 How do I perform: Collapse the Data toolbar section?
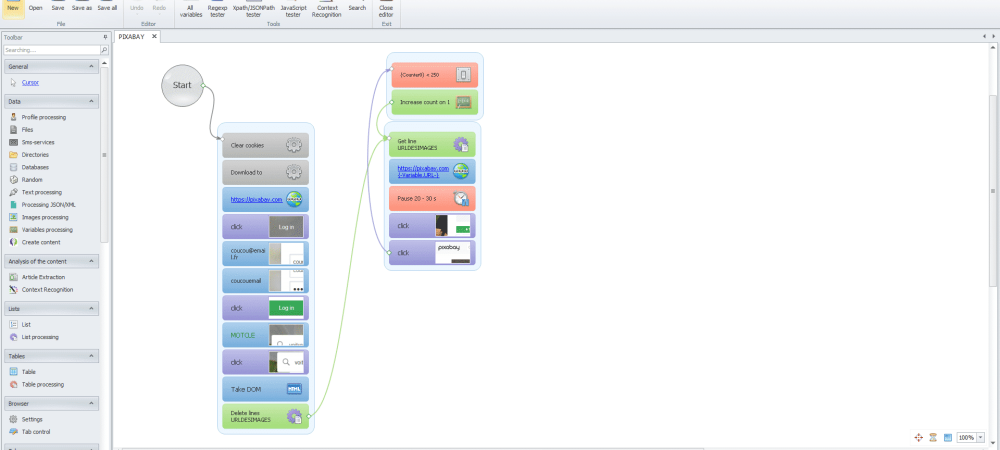click(x=92, y=101)
